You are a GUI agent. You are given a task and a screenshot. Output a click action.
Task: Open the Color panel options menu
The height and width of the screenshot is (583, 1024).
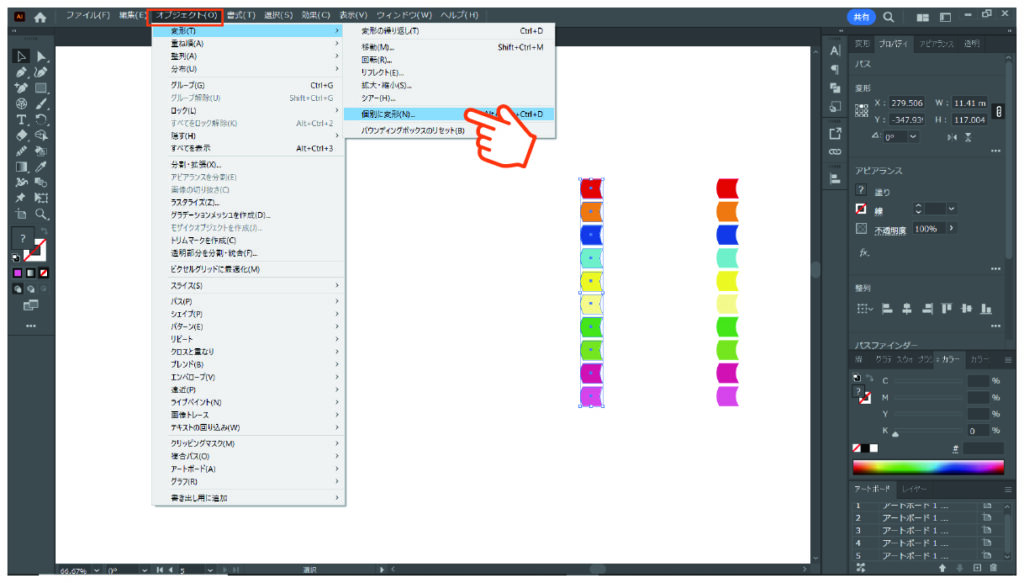pos(1008,360)
